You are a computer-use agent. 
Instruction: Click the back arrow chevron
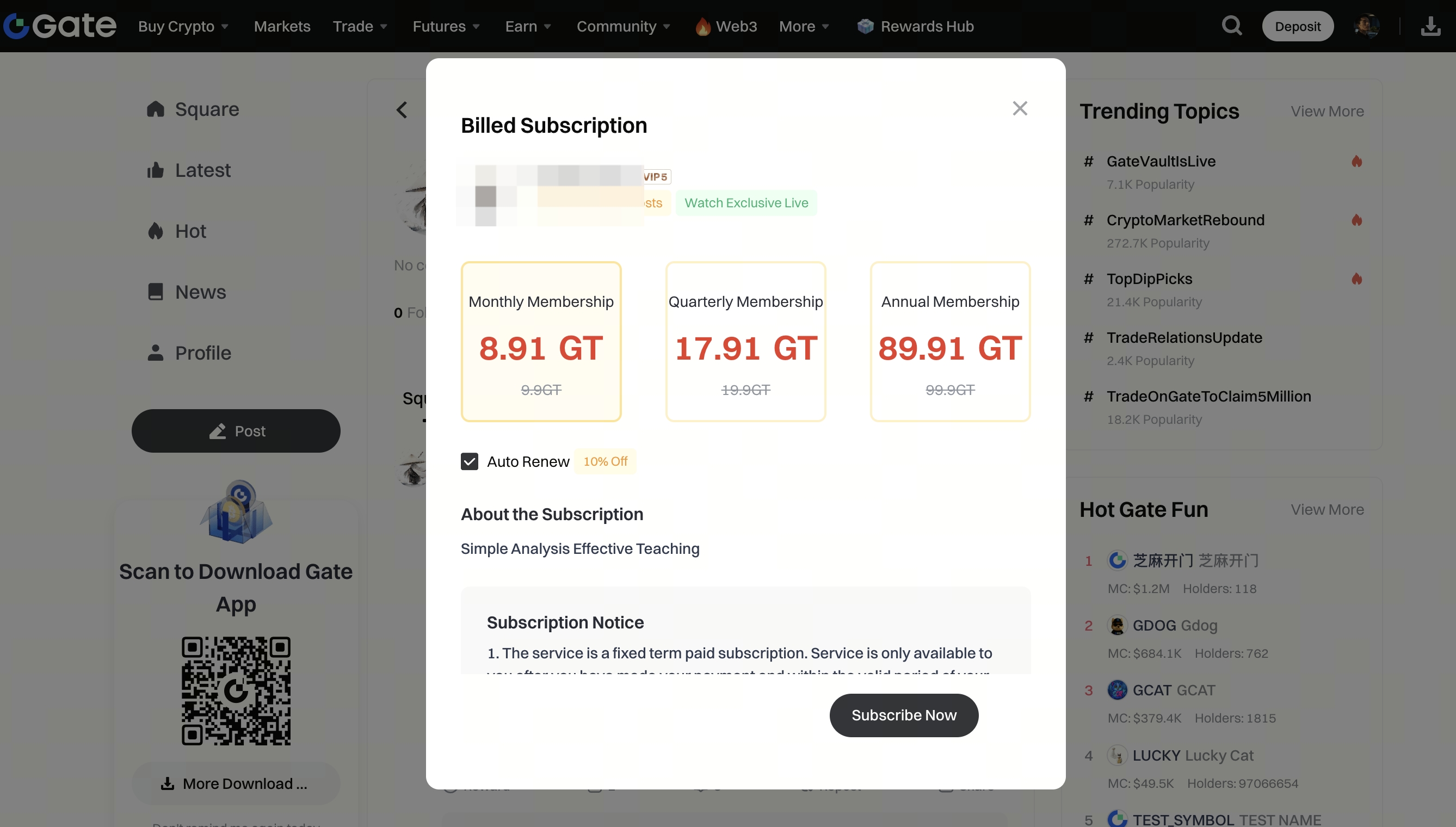coord(402,109)
